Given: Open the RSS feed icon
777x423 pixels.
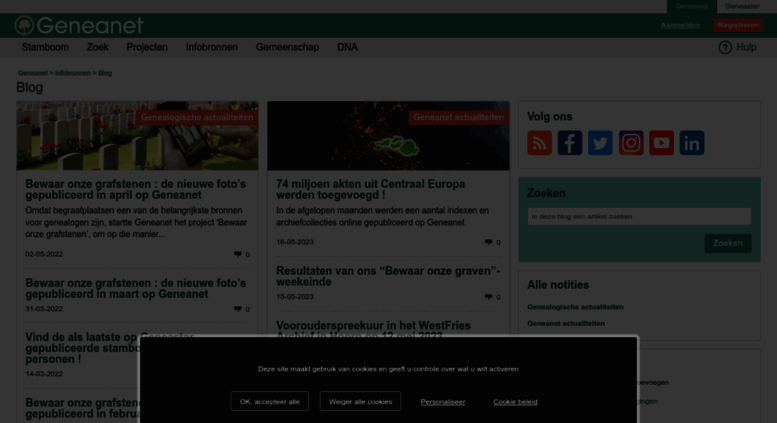Looking at the screenshot, I should (x=540, y=143).
